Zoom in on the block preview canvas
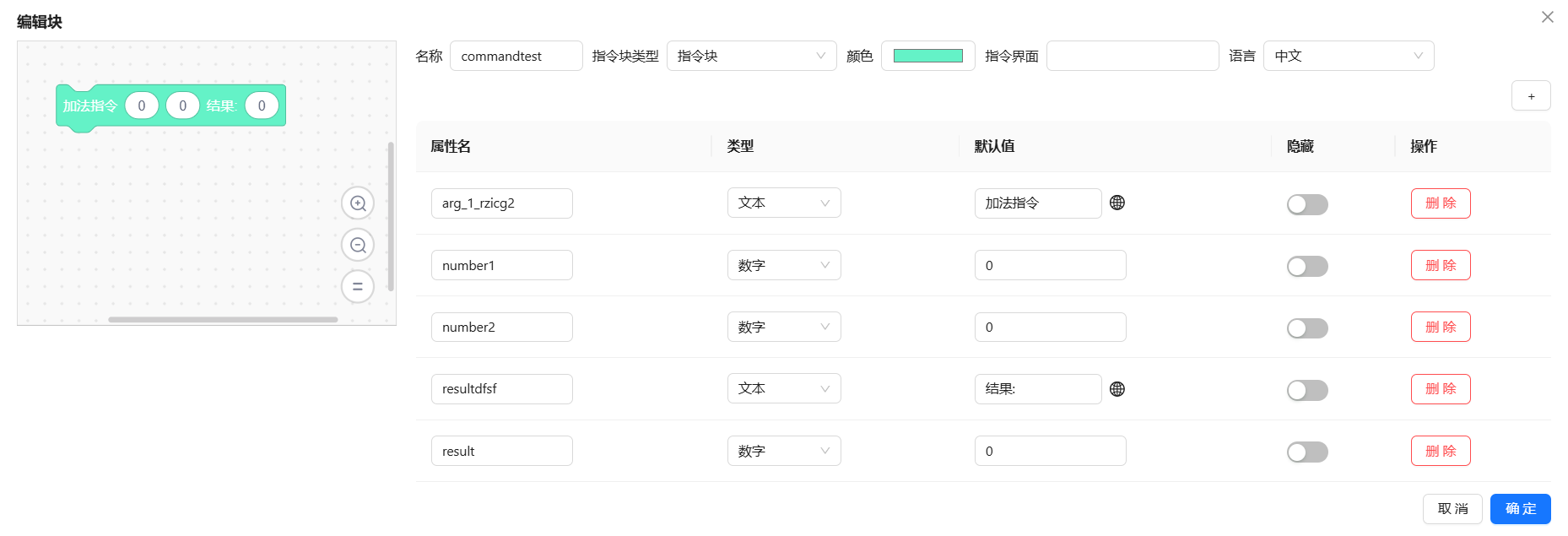 tap(358, 203)
